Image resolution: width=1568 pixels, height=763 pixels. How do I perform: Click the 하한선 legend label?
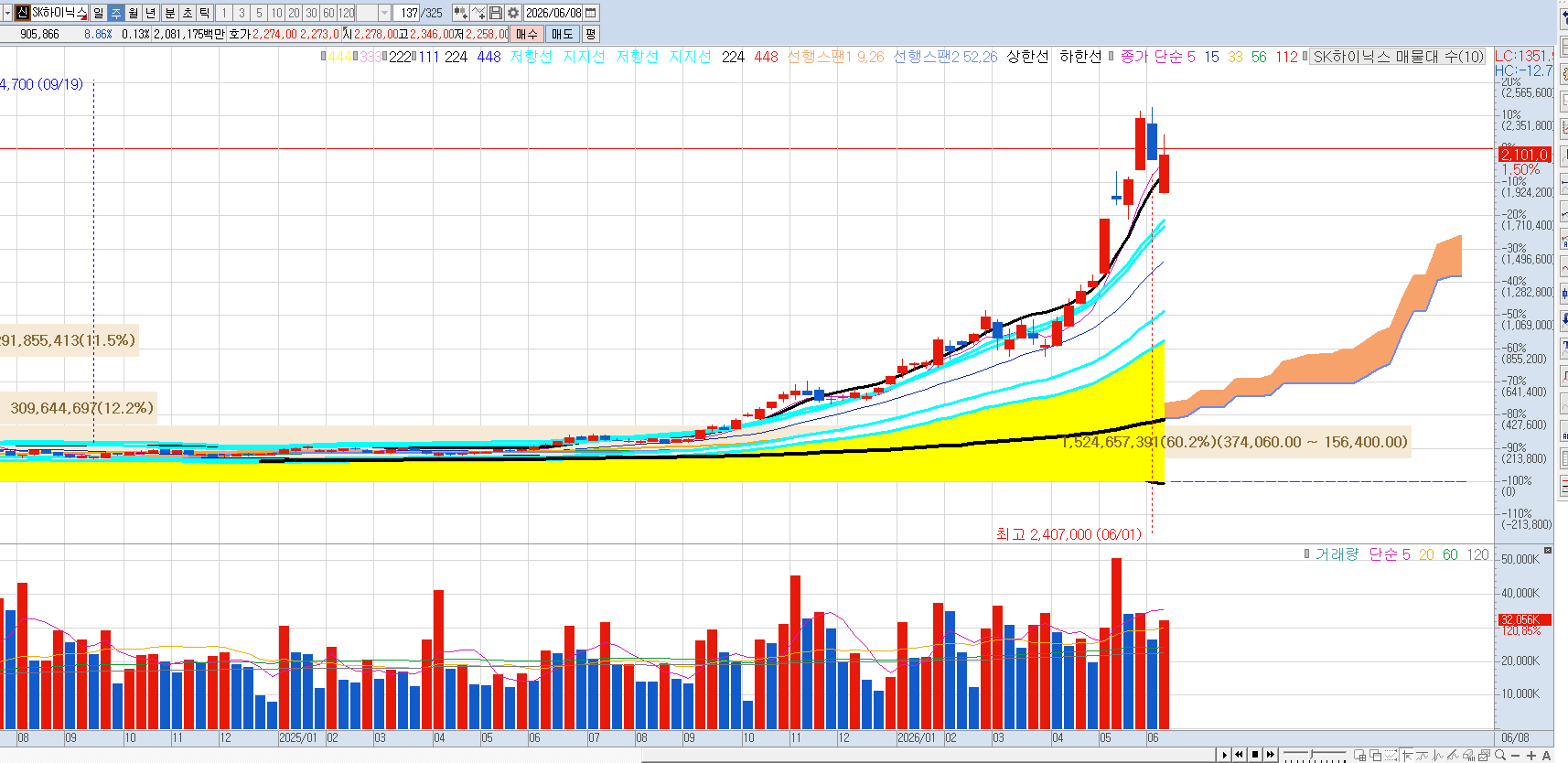(1080, 57)
